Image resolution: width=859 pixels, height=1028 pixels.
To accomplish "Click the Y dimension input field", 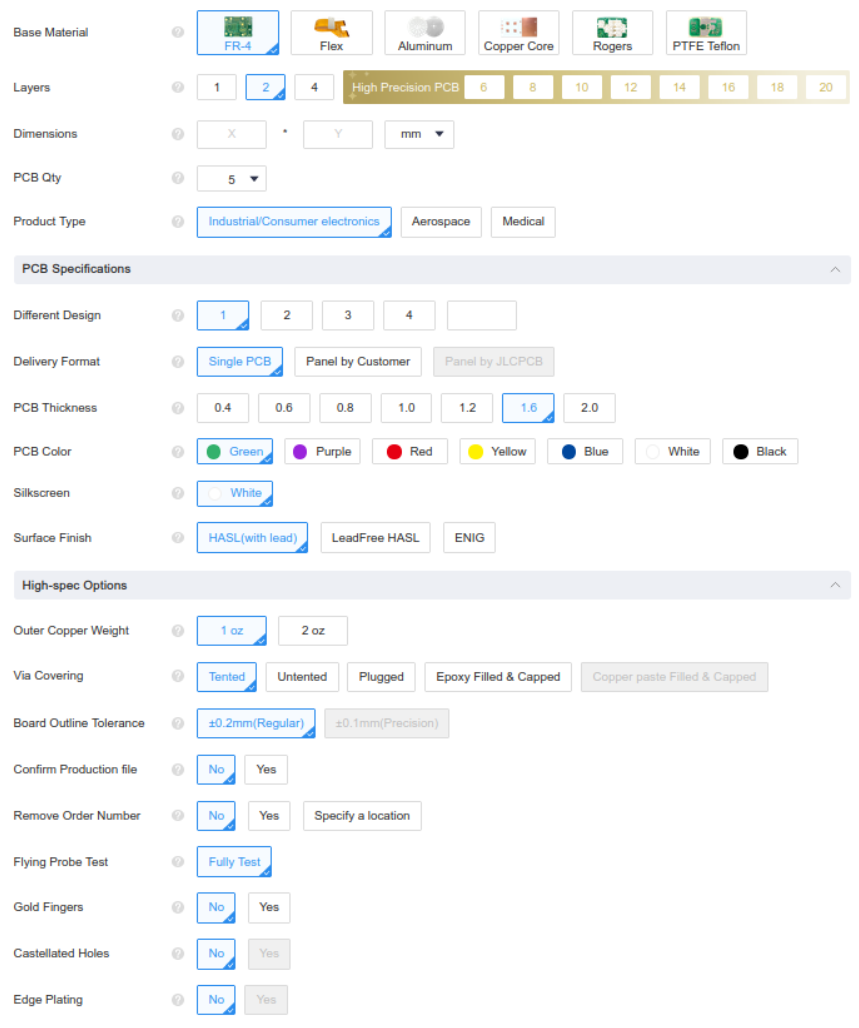I will coord(338,134).
